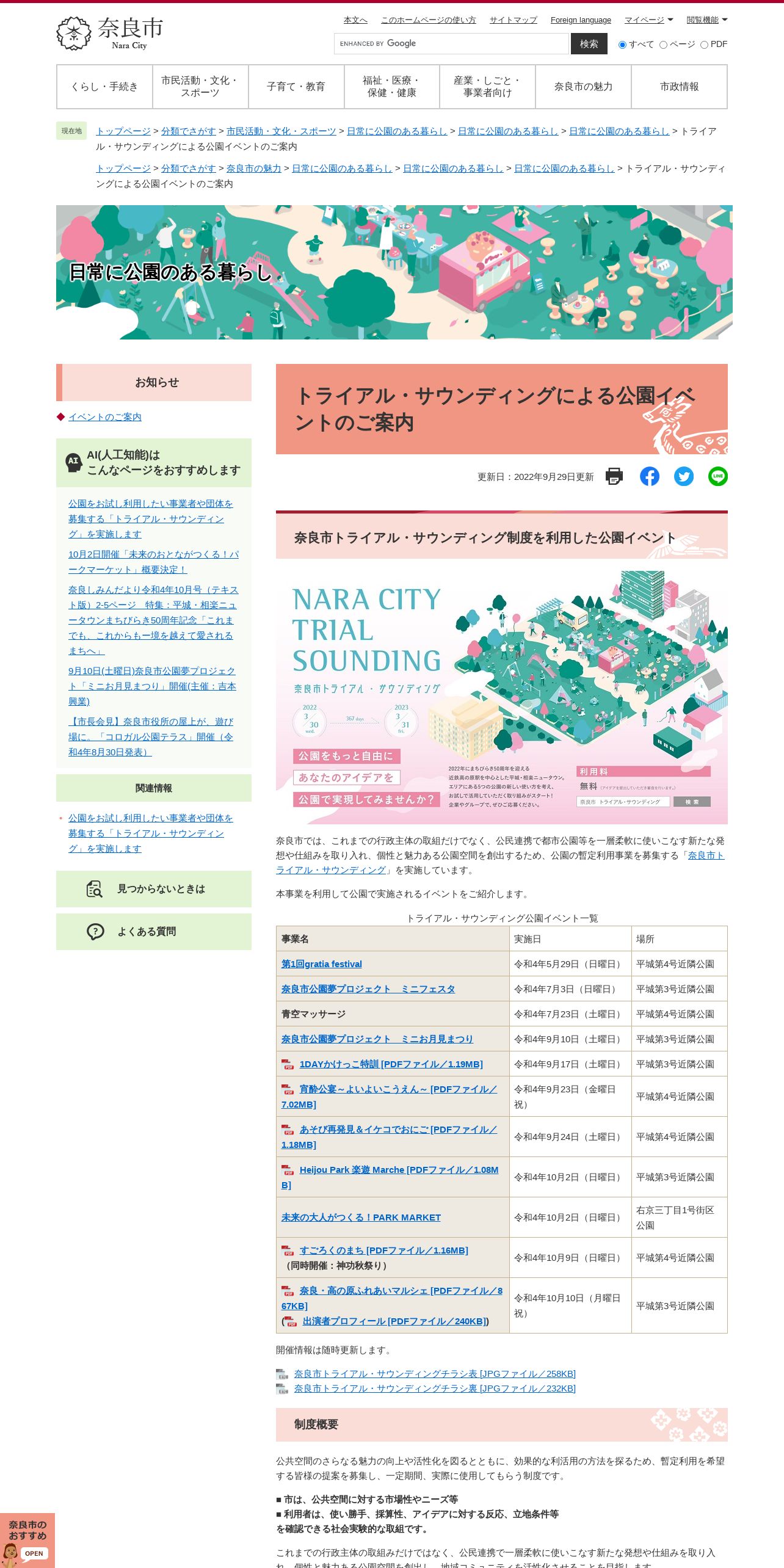Screen dimensions: 784x1568
Task: Open the 産業・しごと・事業者向け menu
Action: (487, 87)
